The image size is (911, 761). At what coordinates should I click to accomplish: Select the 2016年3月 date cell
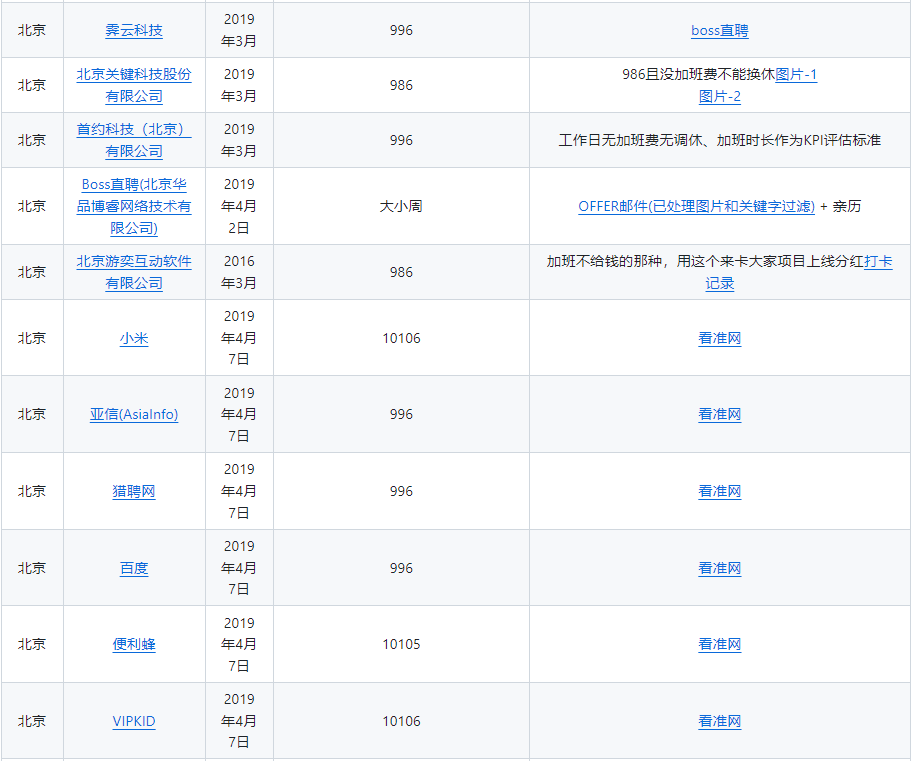(239, 272)
